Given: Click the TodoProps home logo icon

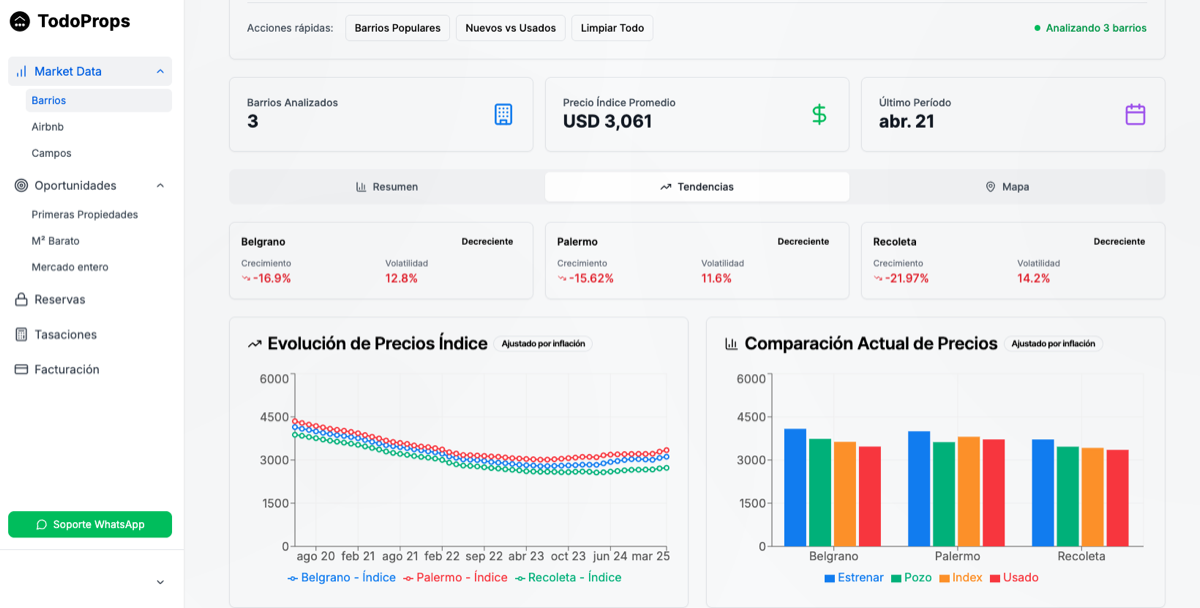Looking at the screenshot, I should click(20, 21).
